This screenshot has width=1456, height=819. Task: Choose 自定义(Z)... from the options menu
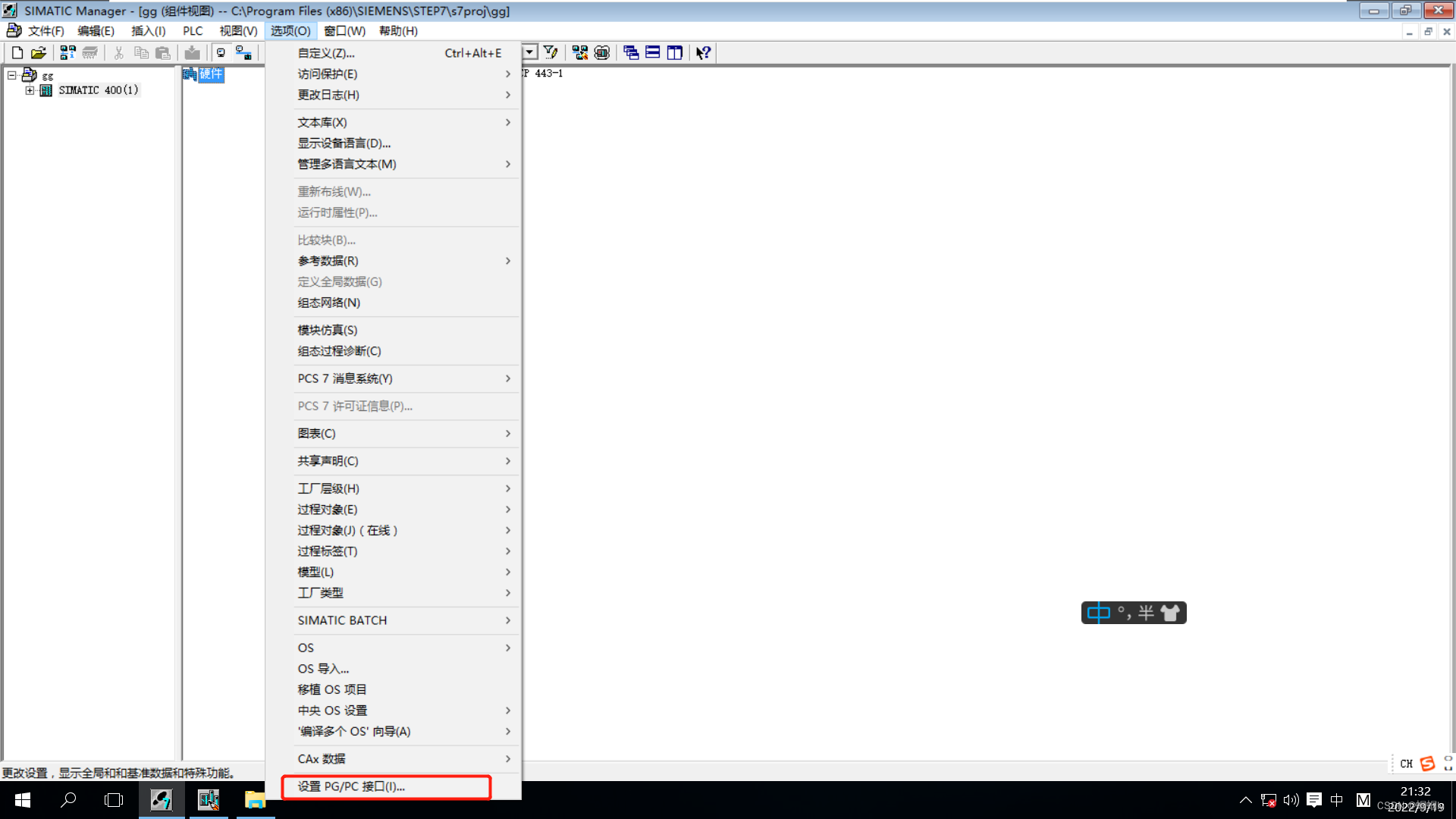[393, 53]
